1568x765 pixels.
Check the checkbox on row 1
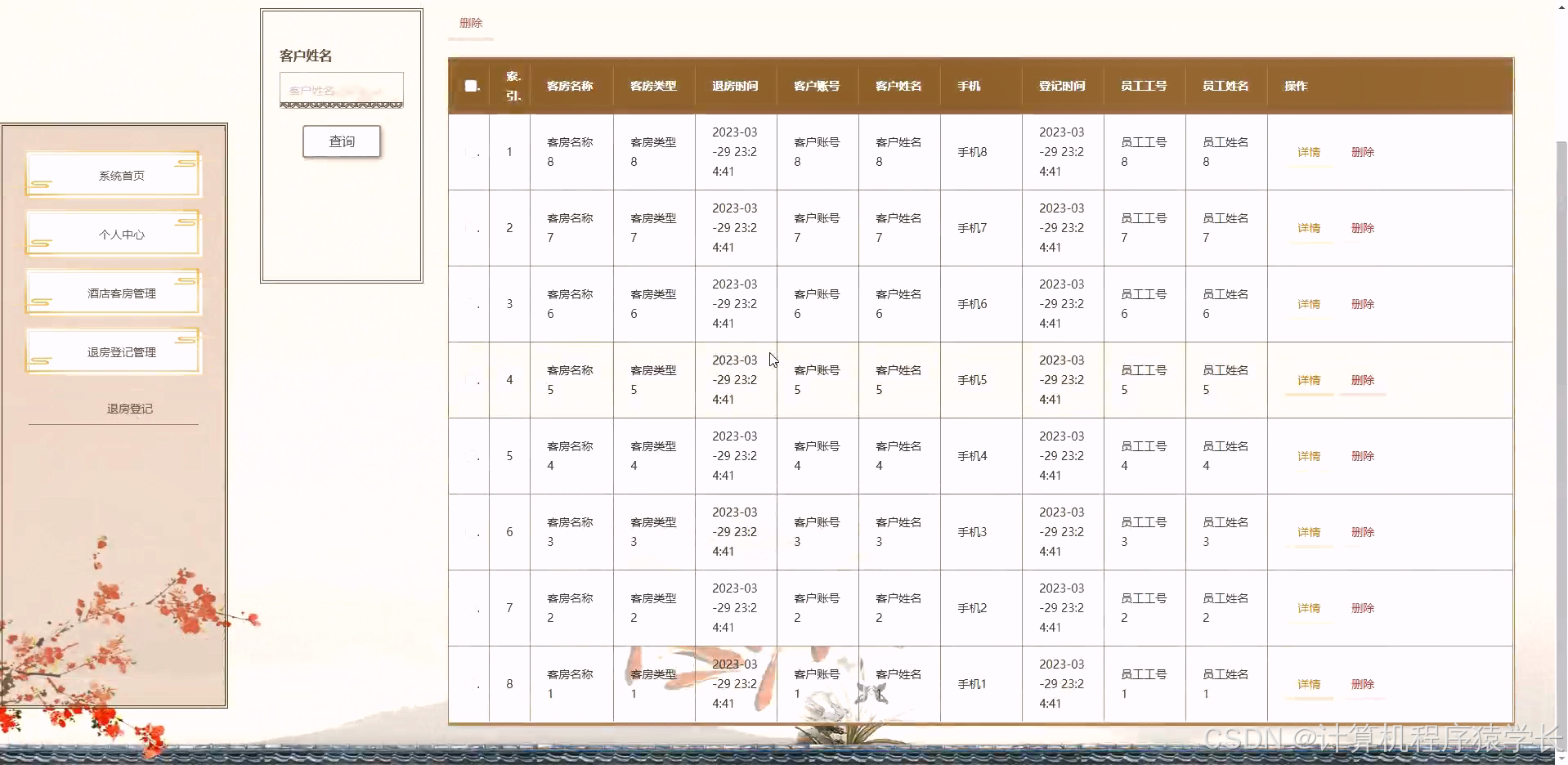pyautogui.click(x=469, y=152)
